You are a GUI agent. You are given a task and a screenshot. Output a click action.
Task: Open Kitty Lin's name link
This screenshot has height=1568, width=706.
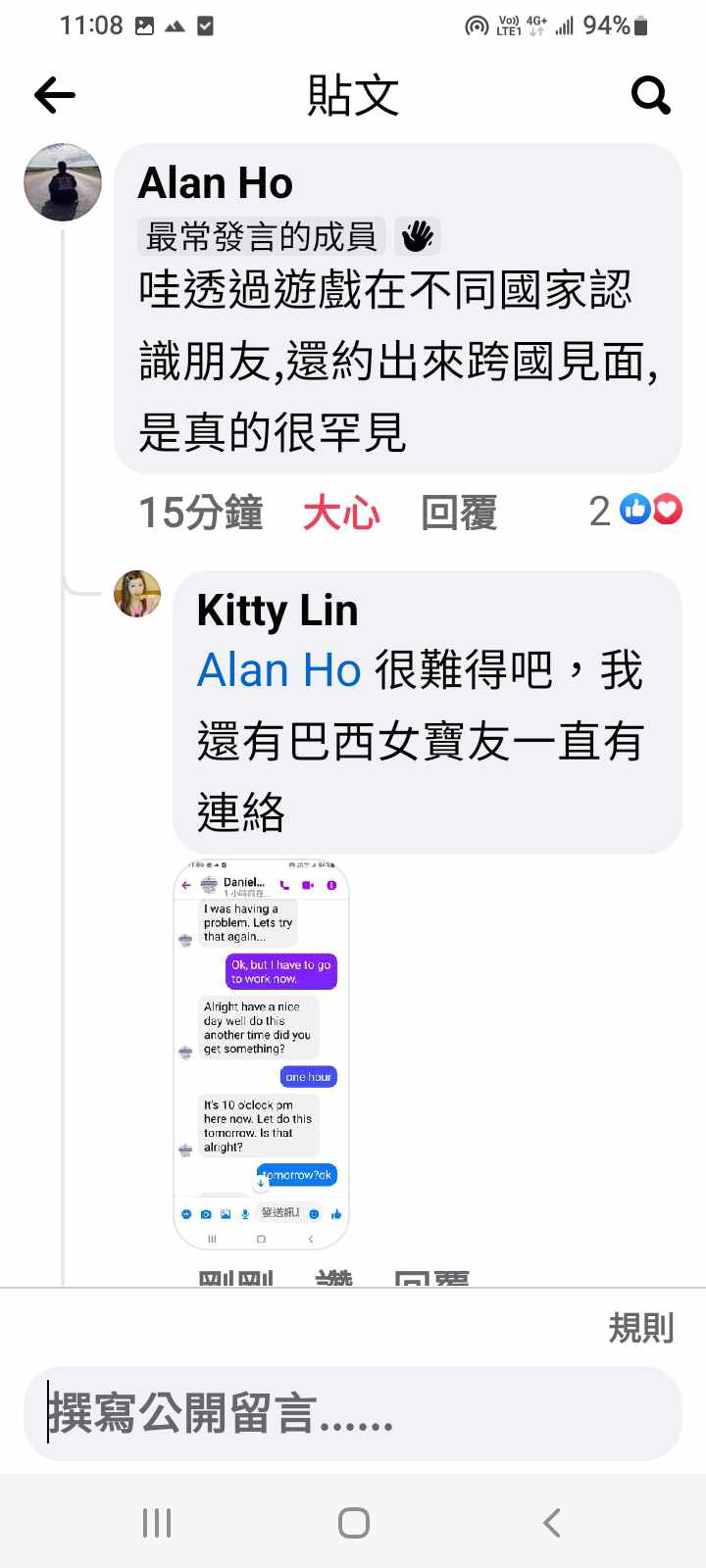pyautogui.click(x=277, y=611)
